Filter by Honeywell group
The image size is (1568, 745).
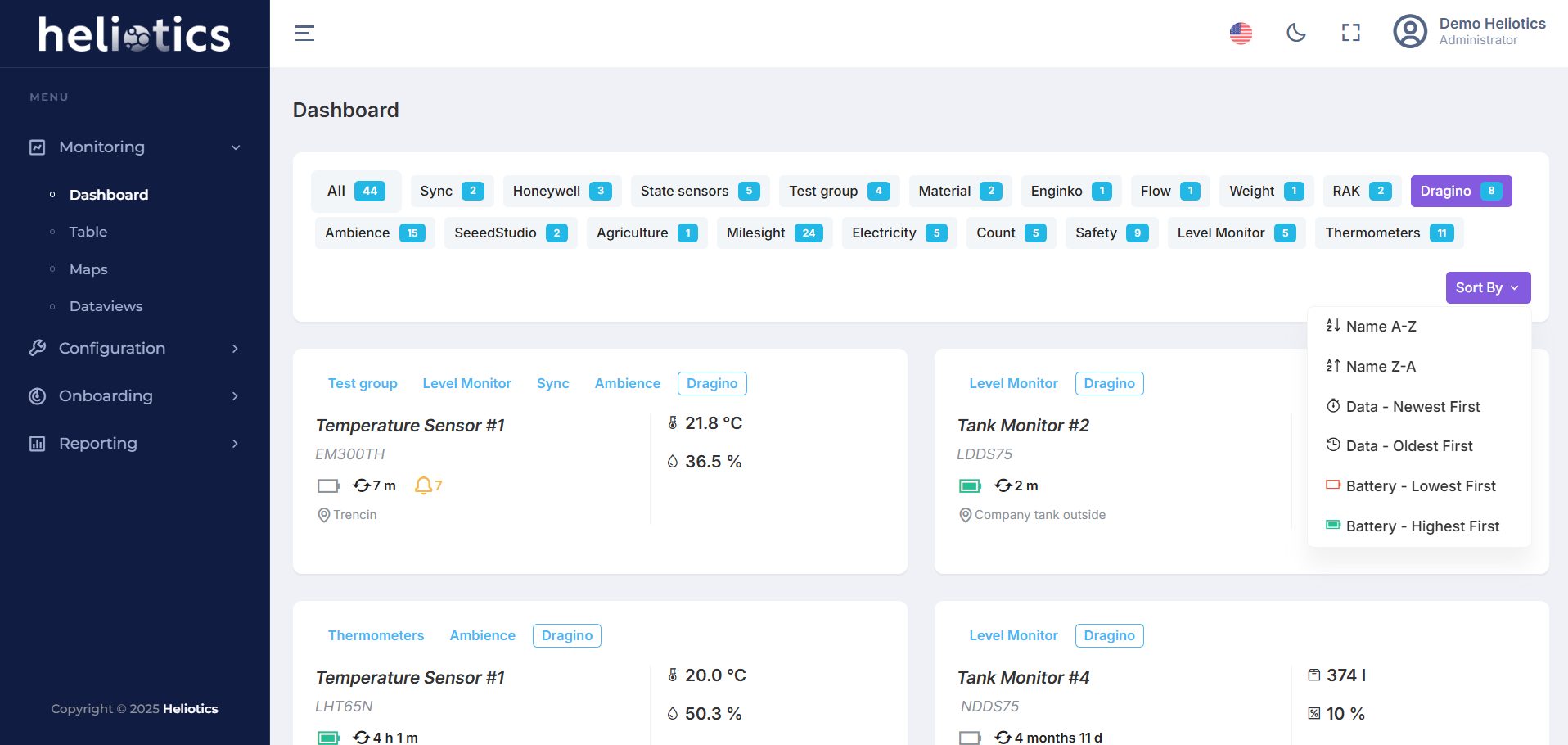click(x=562, y=191)
